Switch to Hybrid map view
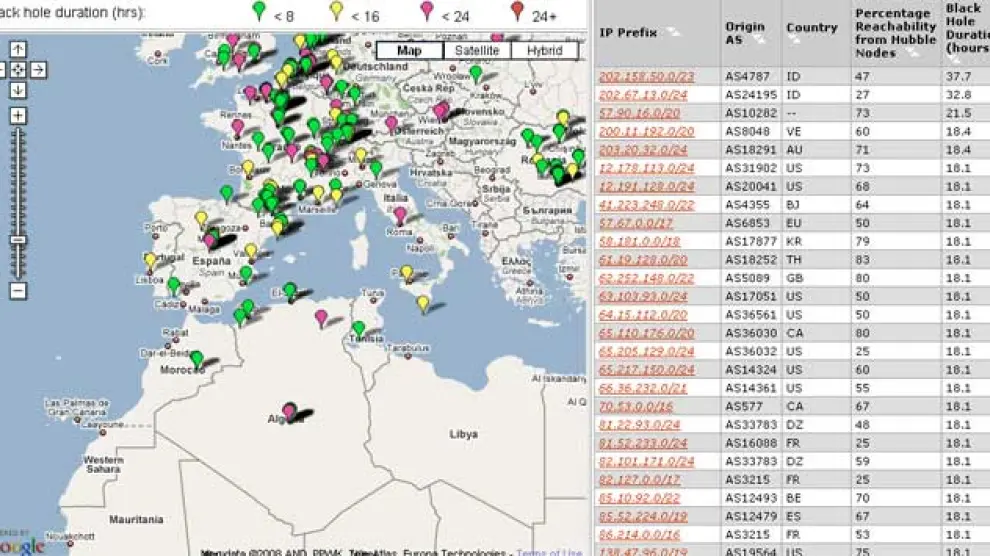Screen dimensions: 990x556 (x=545, y=50)
